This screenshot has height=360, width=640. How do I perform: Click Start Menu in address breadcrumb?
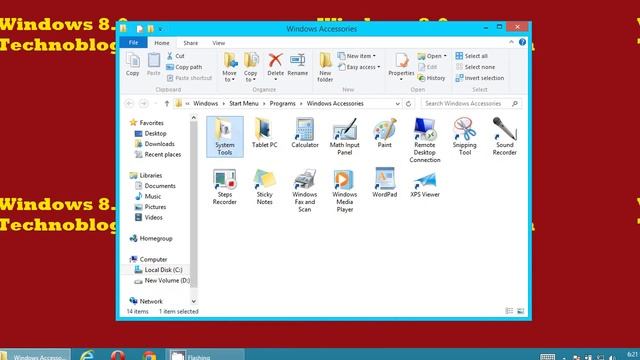coord(244,104)
